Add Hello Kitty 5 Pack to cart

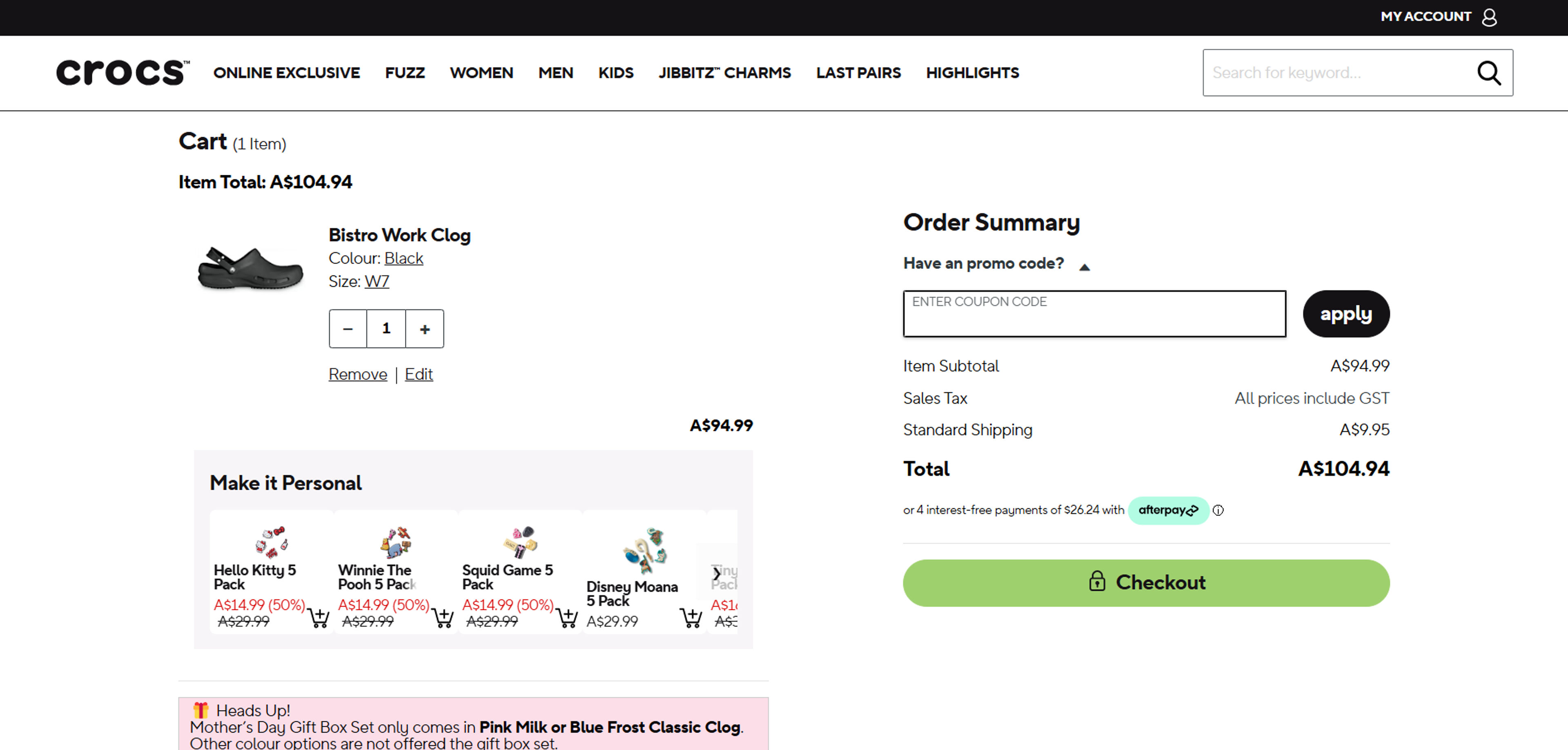(x=318, y=617)
